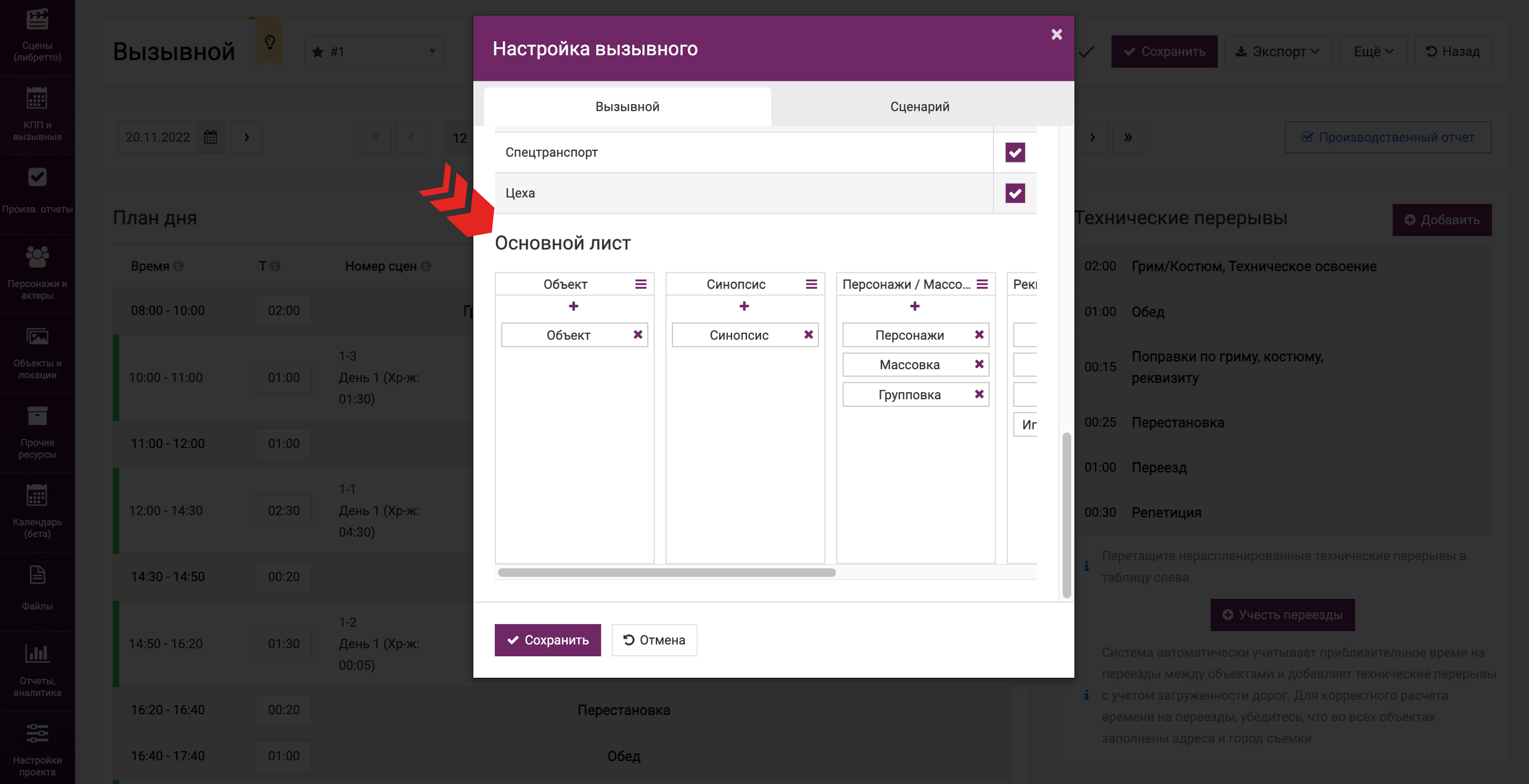Click scene number 1-1 link
Screen dimensions: 1529x784
[347, 489]
